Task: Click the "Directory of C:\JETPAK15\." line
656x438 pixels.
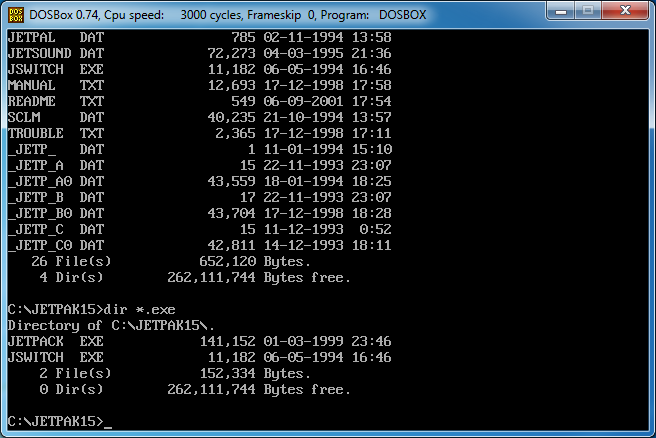Action: [x=112, y=325]
